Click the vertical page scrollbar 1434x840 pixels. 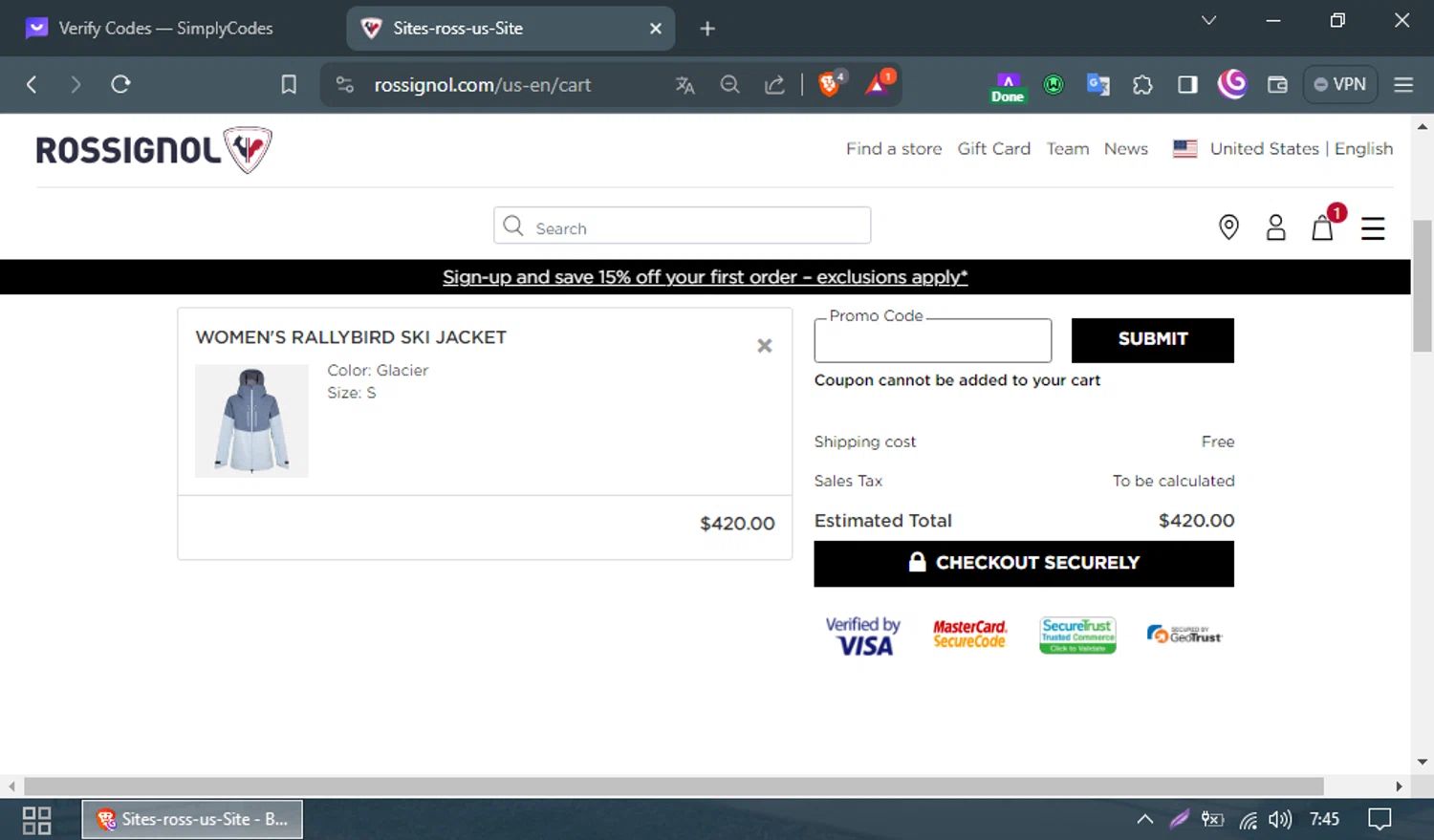1423,287
